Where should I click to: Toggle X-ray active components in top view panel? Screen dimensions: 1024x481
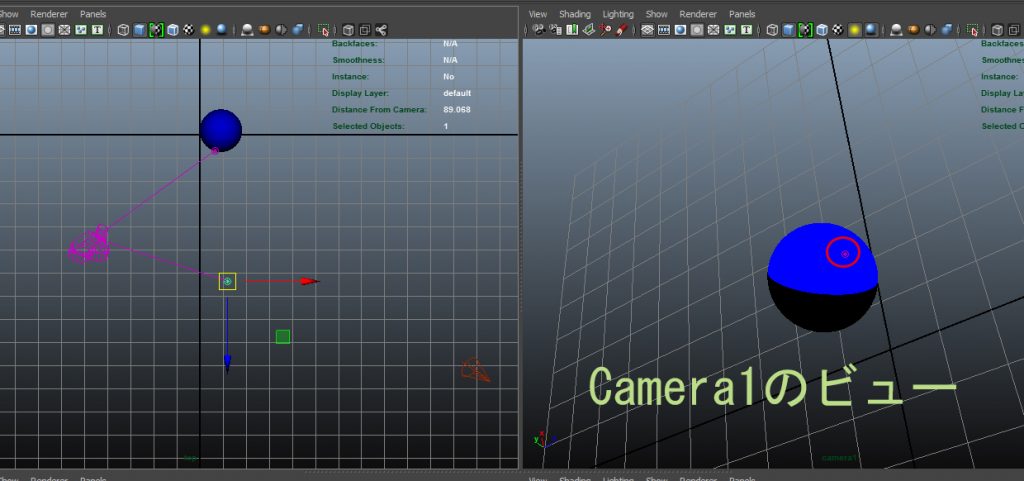[x=364, y=30]
